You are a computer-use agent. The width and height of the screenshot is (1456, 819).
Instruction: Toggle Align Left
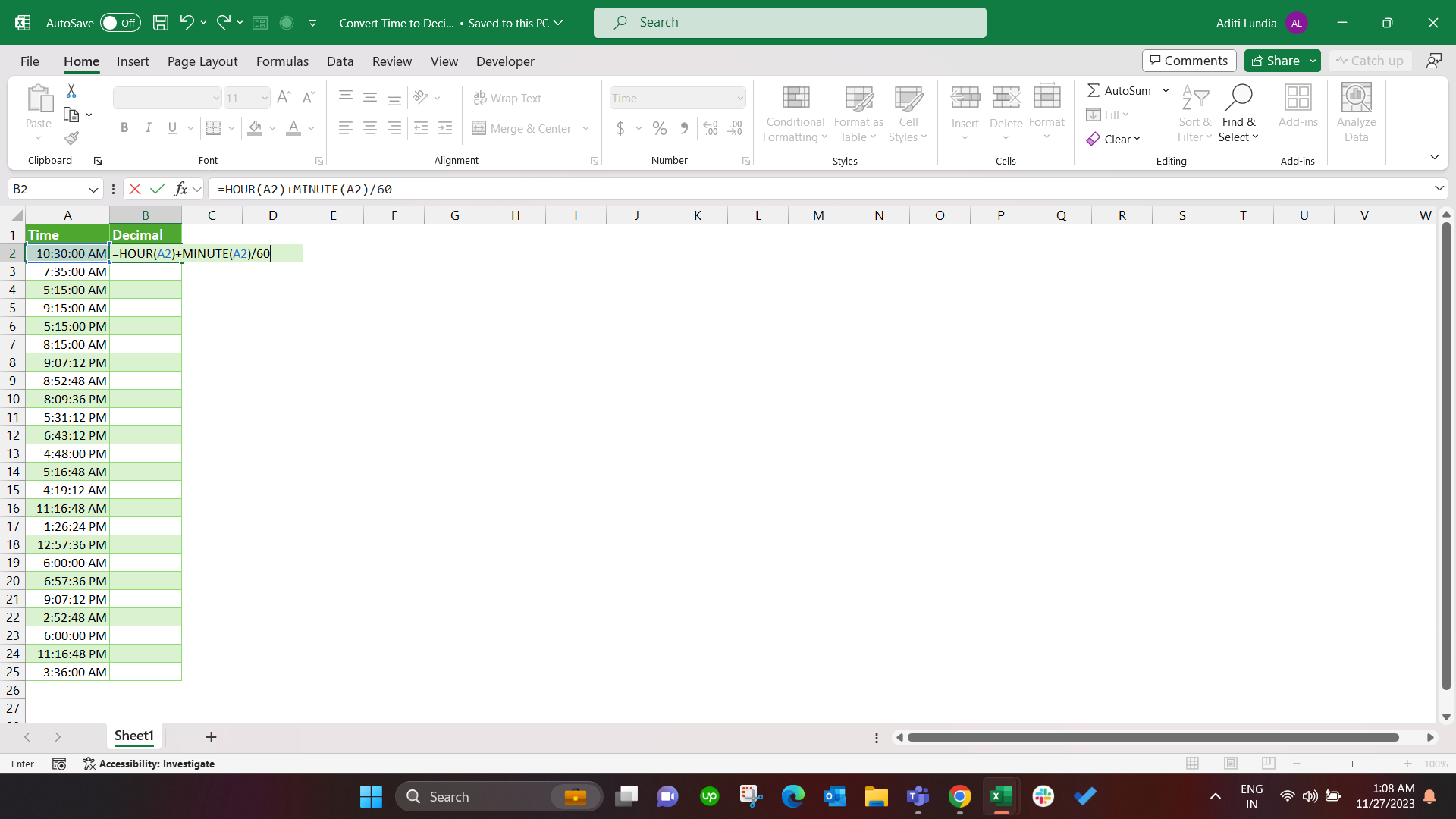coord(346,128)
